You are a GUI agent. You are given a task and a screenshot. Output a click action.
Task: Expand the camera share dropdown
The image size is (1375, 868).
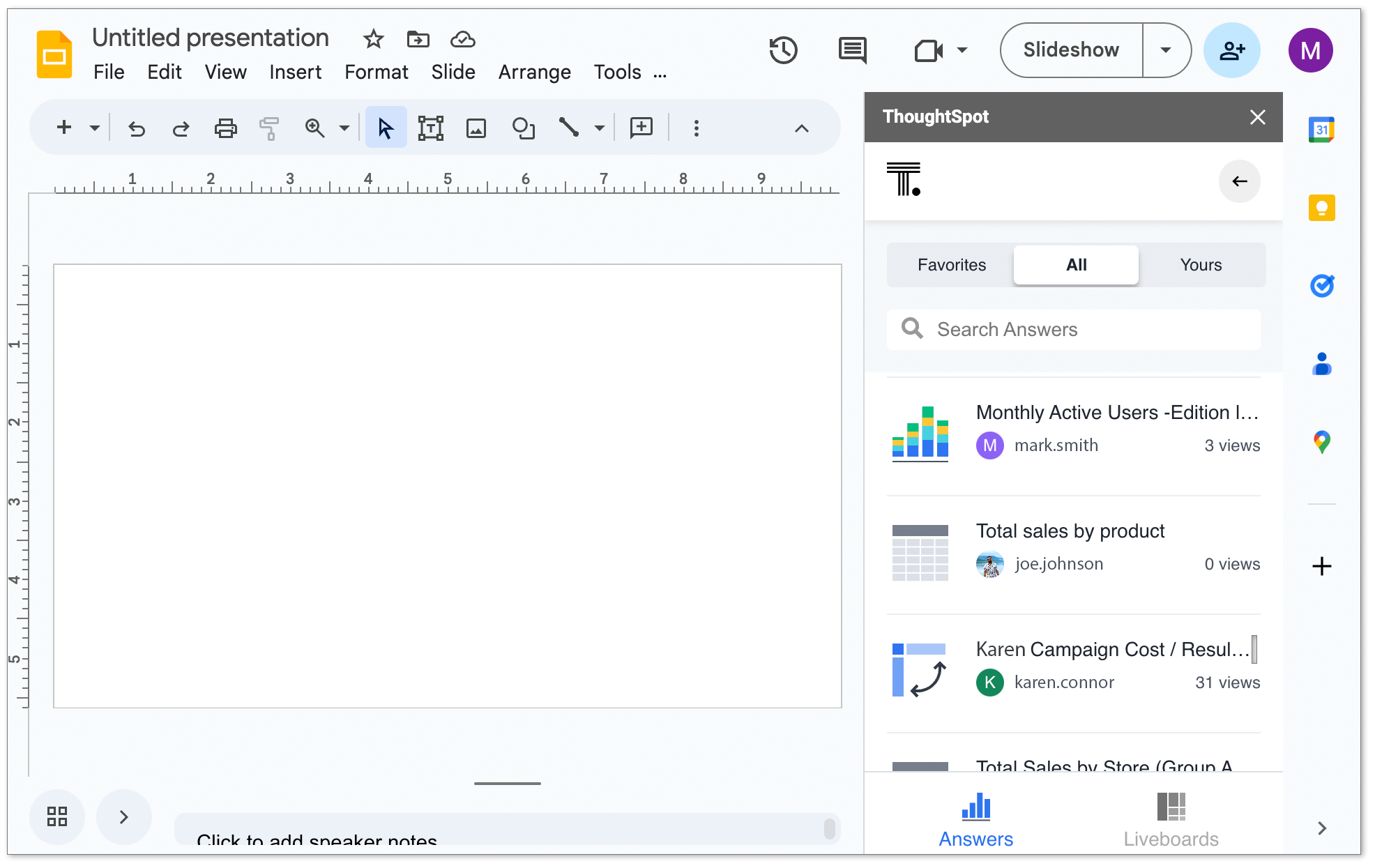coord(960,50)
